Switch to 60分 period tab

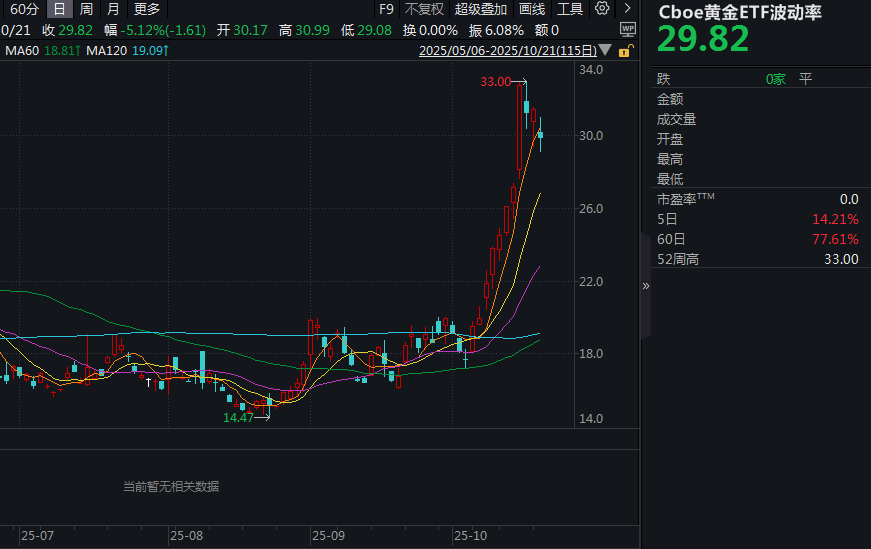(x=24, y=9)
